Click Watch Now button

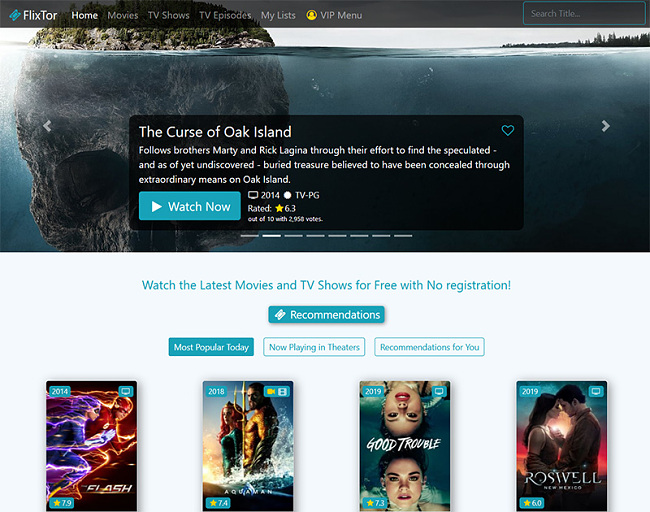point(190,206)
